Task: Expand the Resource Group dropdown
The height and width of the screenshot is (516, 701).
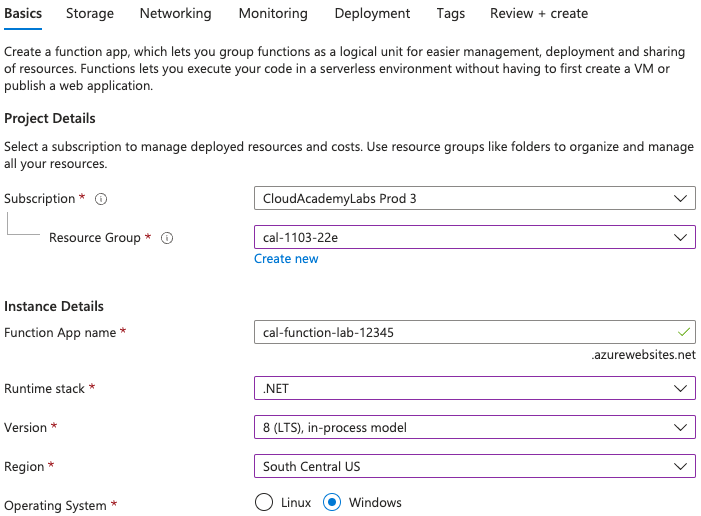Action: tap(474, 237)
